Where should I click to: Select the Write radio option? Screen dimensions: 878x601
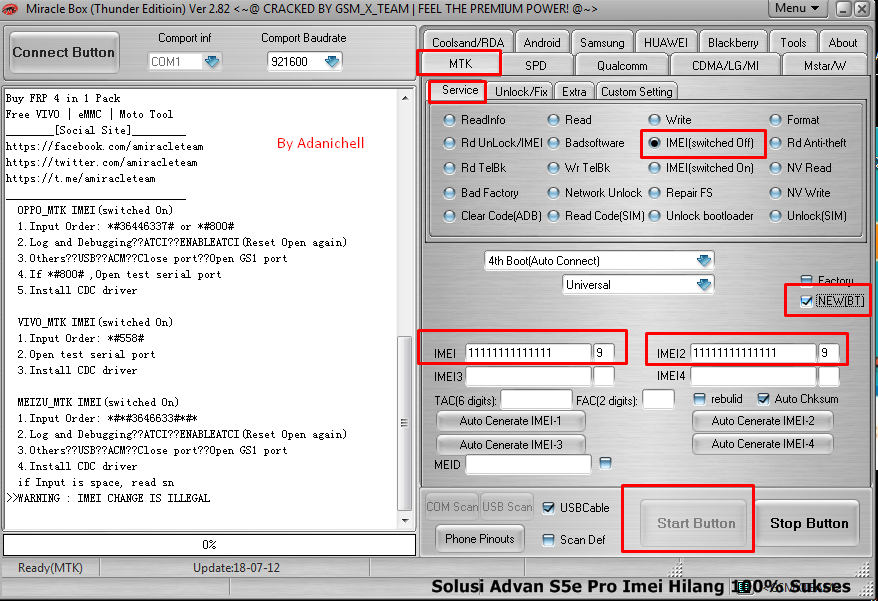[654, 120]
